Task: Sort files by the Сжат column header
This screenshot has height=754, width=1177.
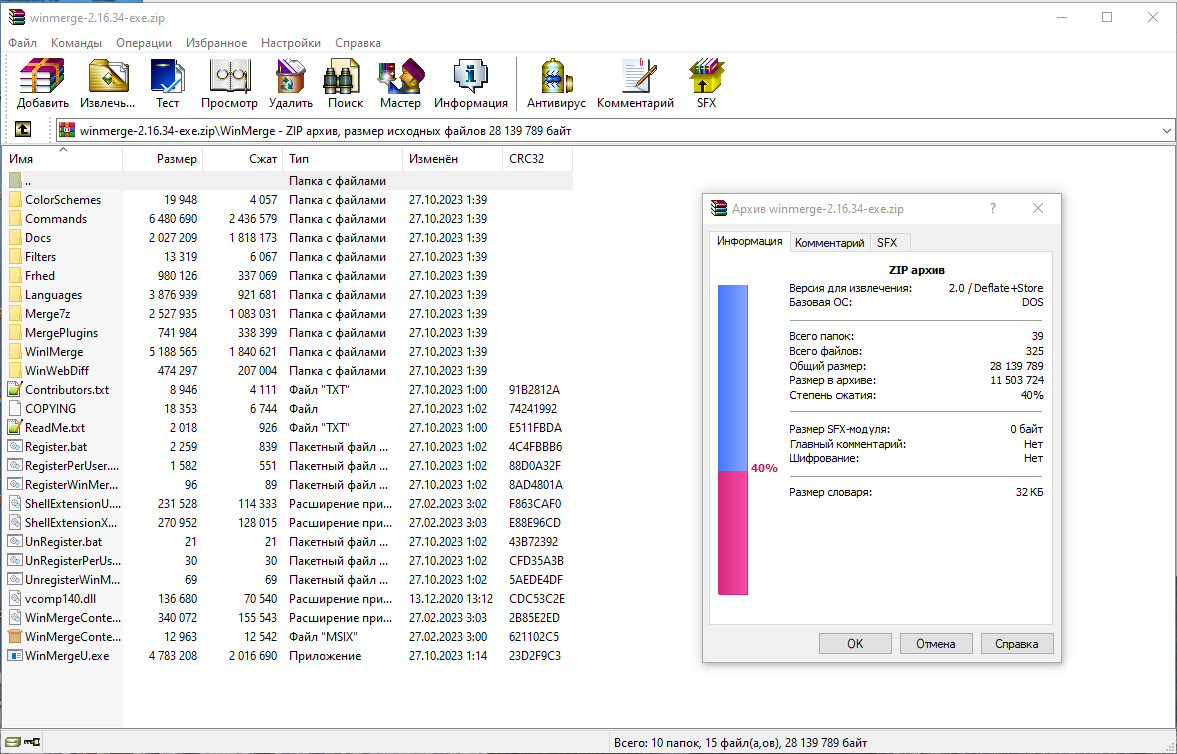Action: pyautogui.click(x=243, y=159)
